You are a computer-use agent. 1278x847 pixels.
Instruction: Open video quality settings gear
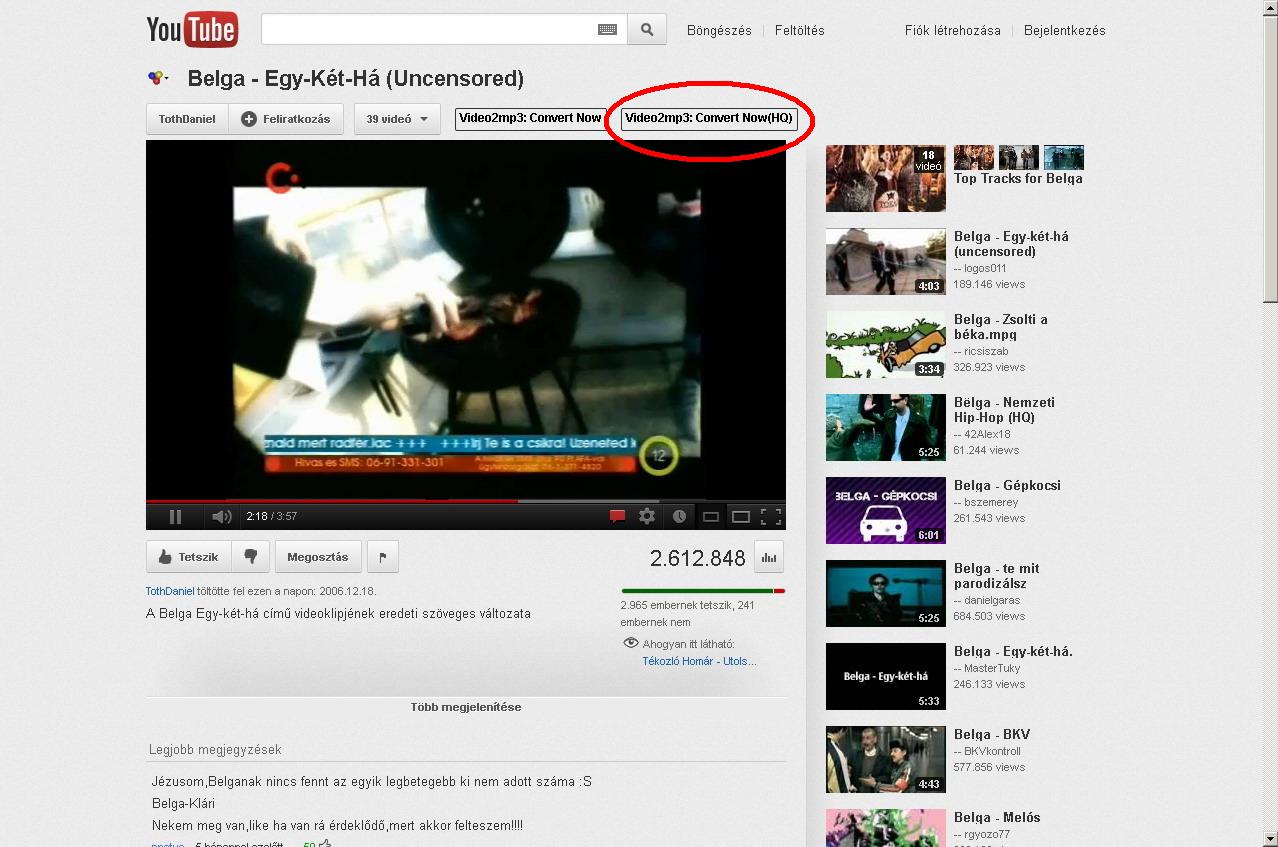tap(648, 516)
